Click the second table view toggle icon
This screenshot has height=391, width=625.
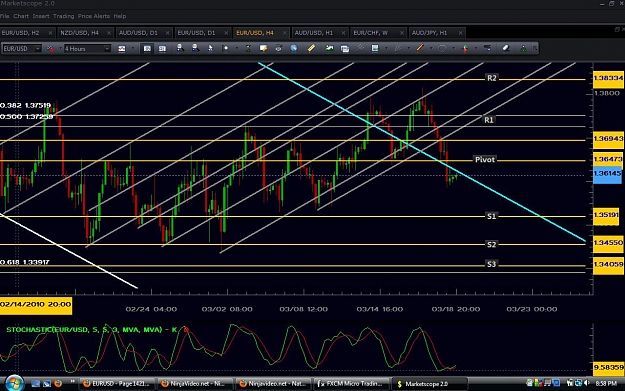click(x=162, y=49)
